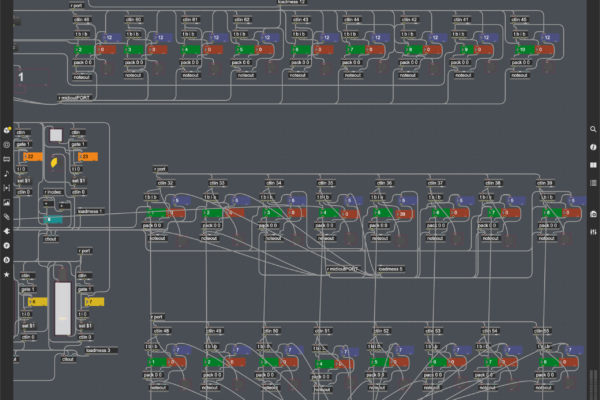Screen dimensions: 600x400
Task: Click the magnifier search icon in right sidebar
Action: tap(593, 130)
